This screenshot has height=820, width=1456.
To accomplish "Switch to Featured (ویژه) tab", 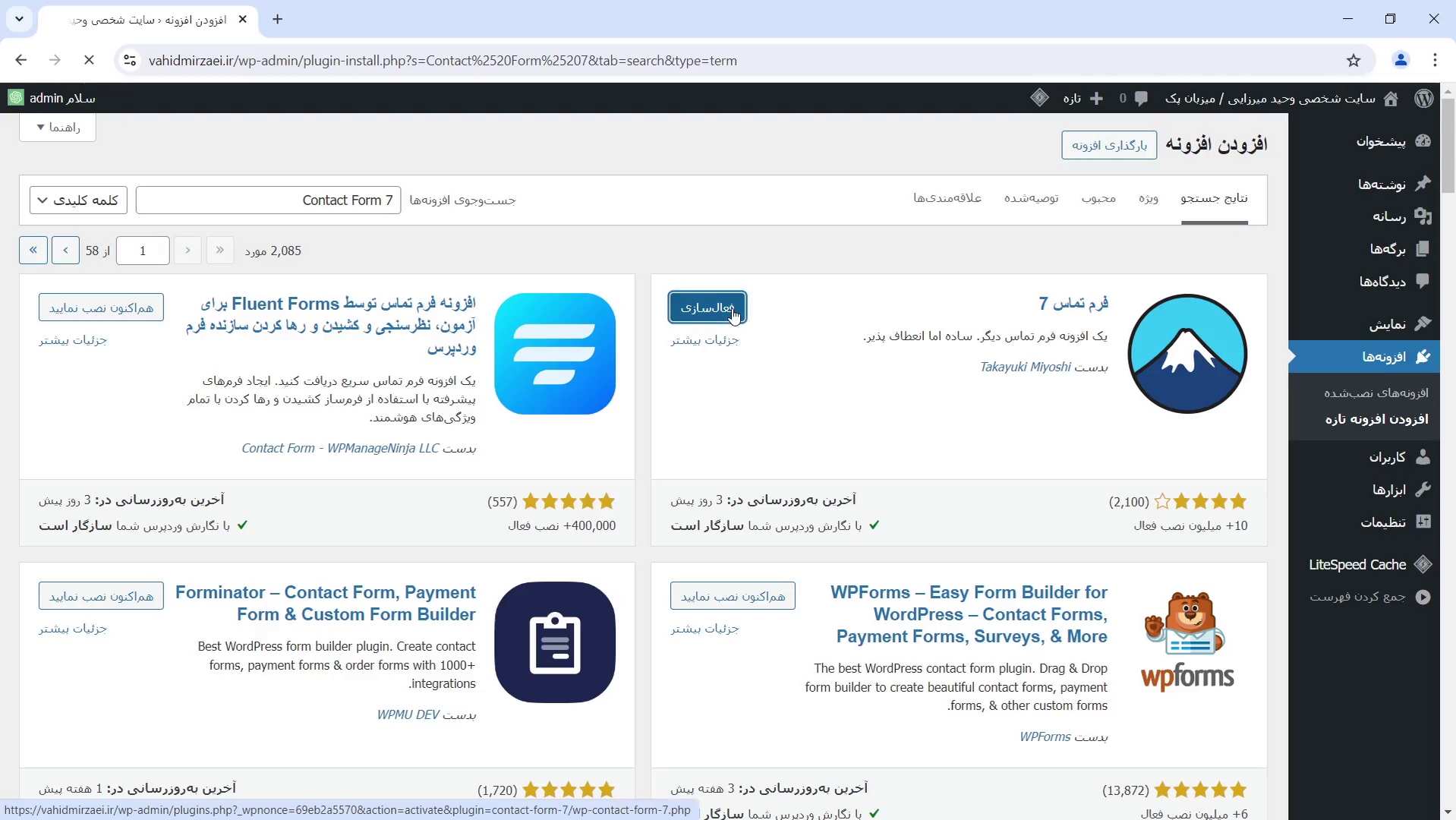I will click(1149, 198).
